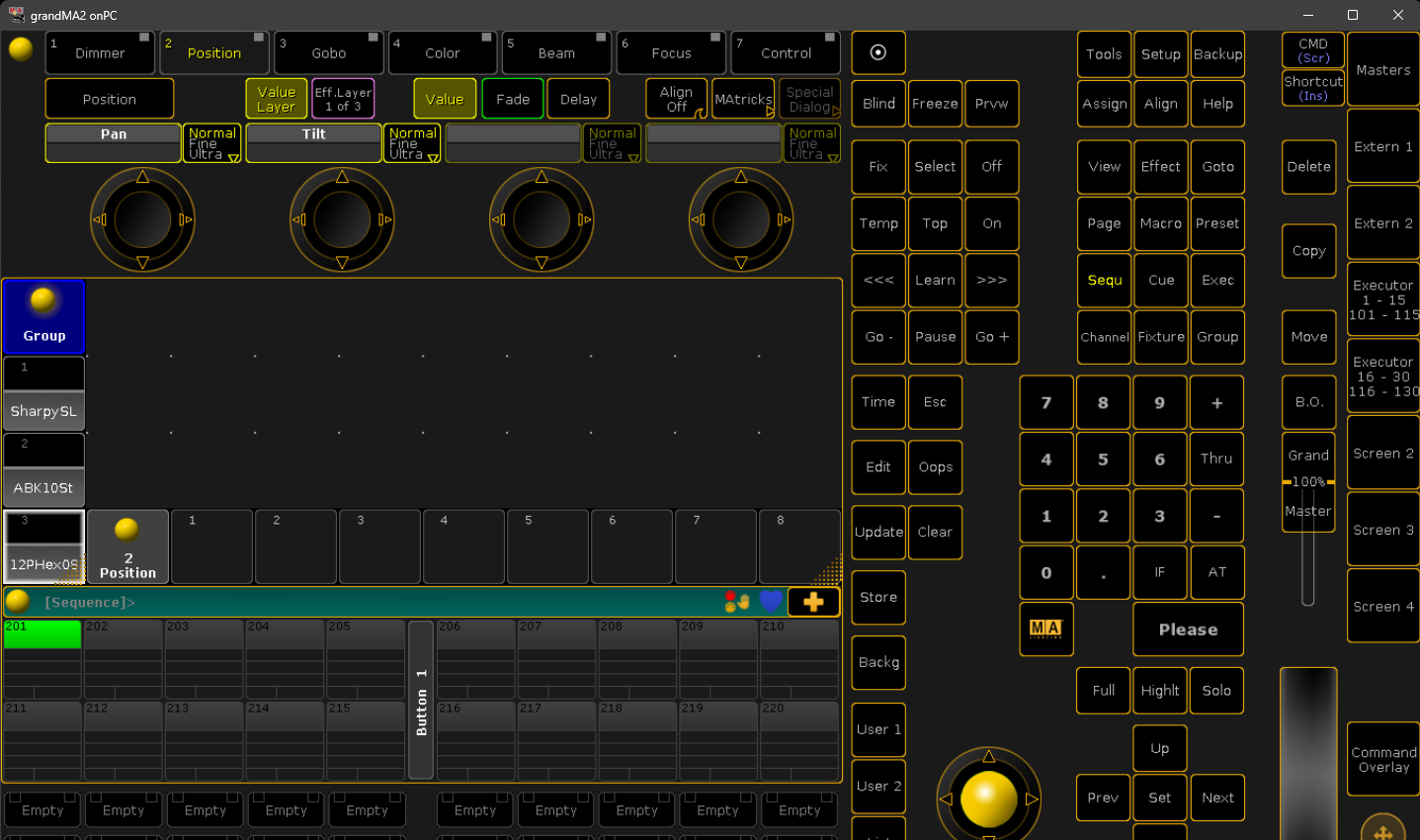Image resolution: width=1420 pixels, height=840 pixels.
Task: Select the Color preset type tab
Action: [443, 52]
